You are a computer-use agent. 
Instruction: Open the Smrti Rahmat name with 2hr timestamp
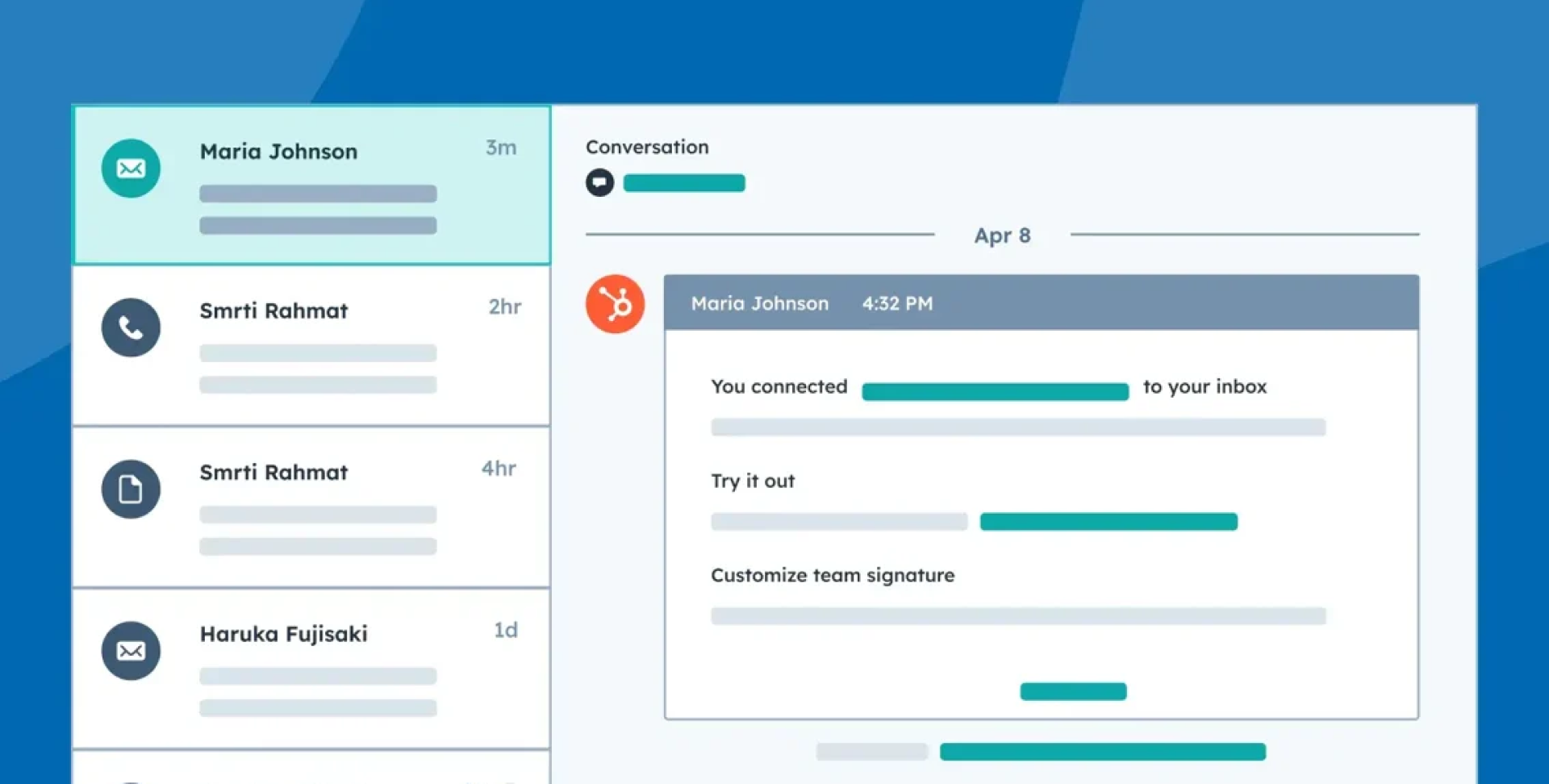[273, 311]
